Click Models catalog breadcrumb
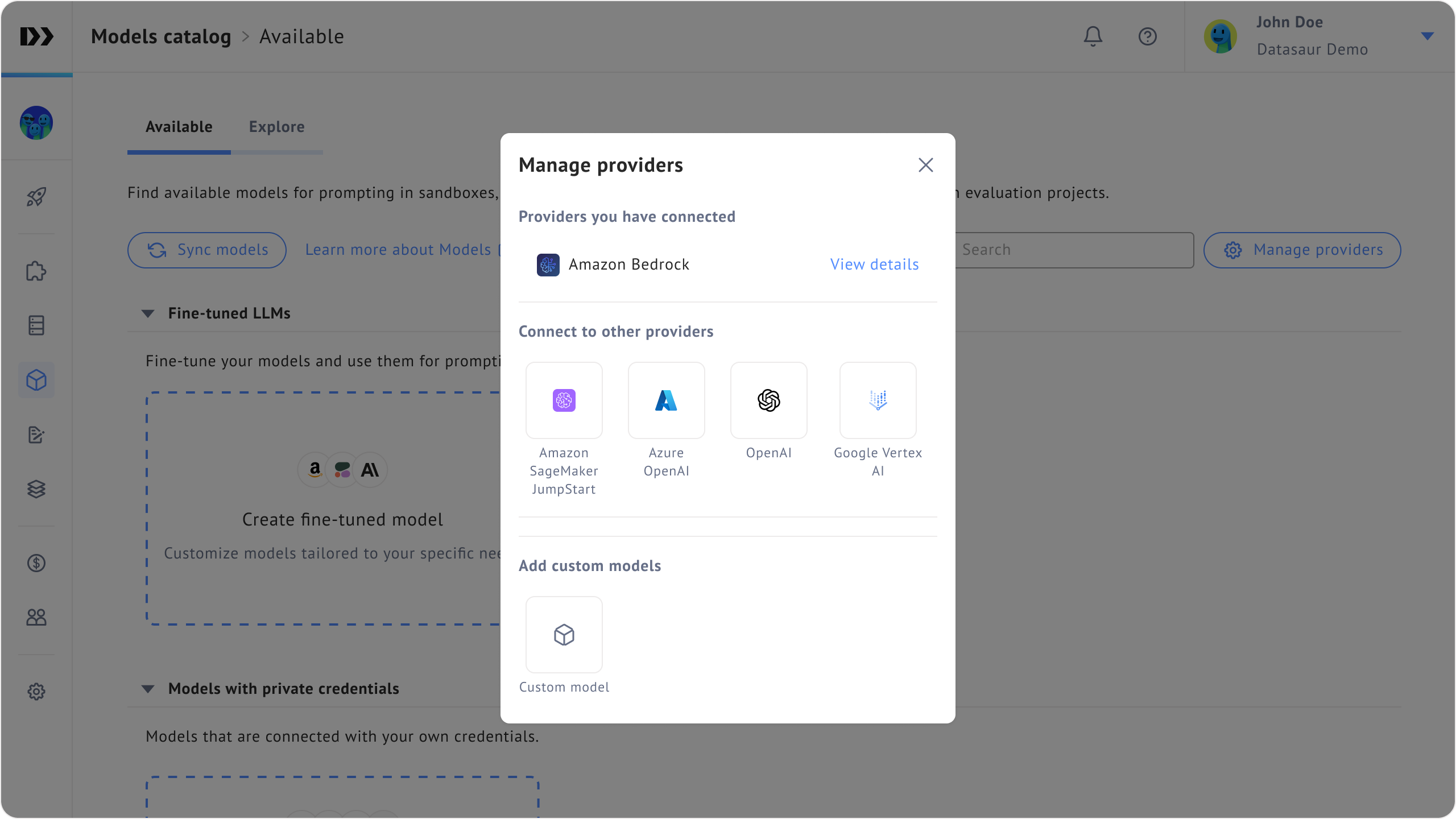Viewport: 1456px width, 819px height. [161, 36]
